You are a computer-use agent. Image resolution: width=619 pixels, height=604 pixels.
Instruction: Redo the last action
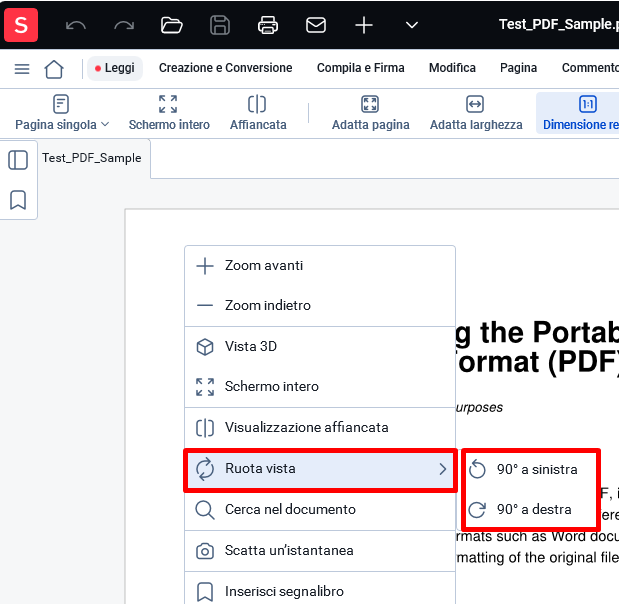click(x=124, y=25)
